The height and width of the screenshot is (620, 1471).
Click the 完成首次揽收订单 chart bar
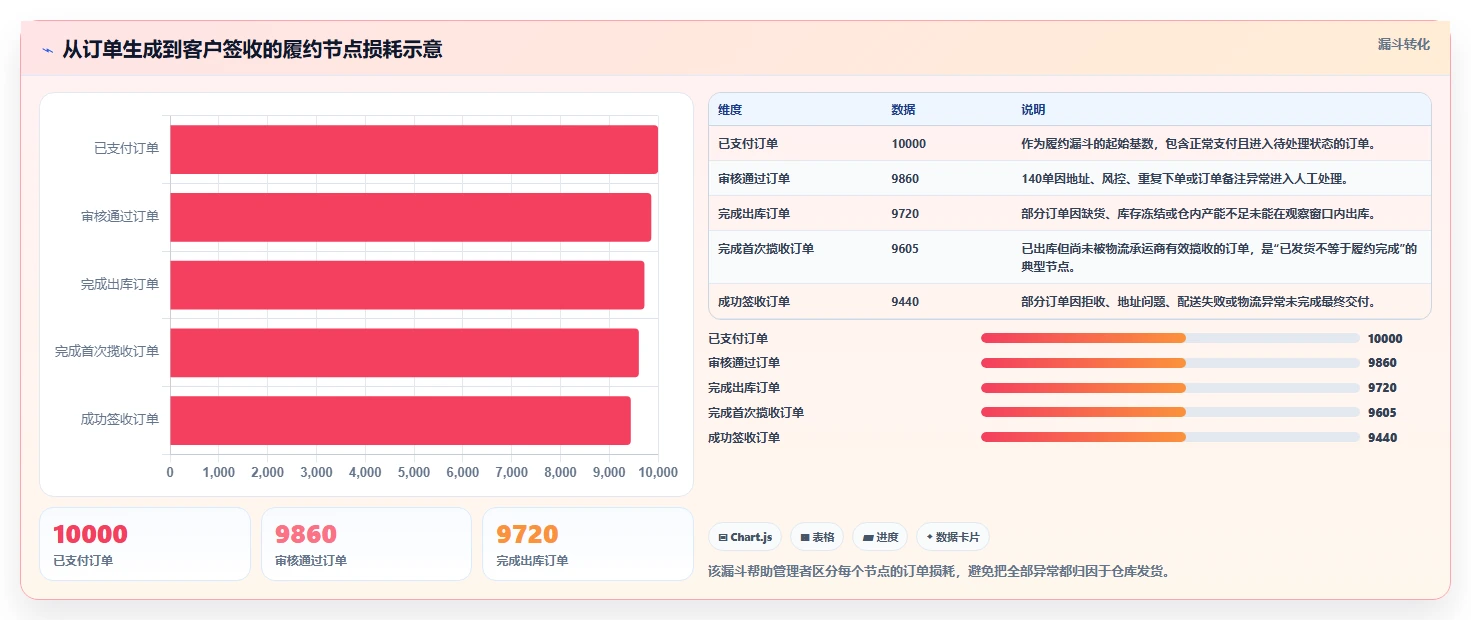[404, 352]
